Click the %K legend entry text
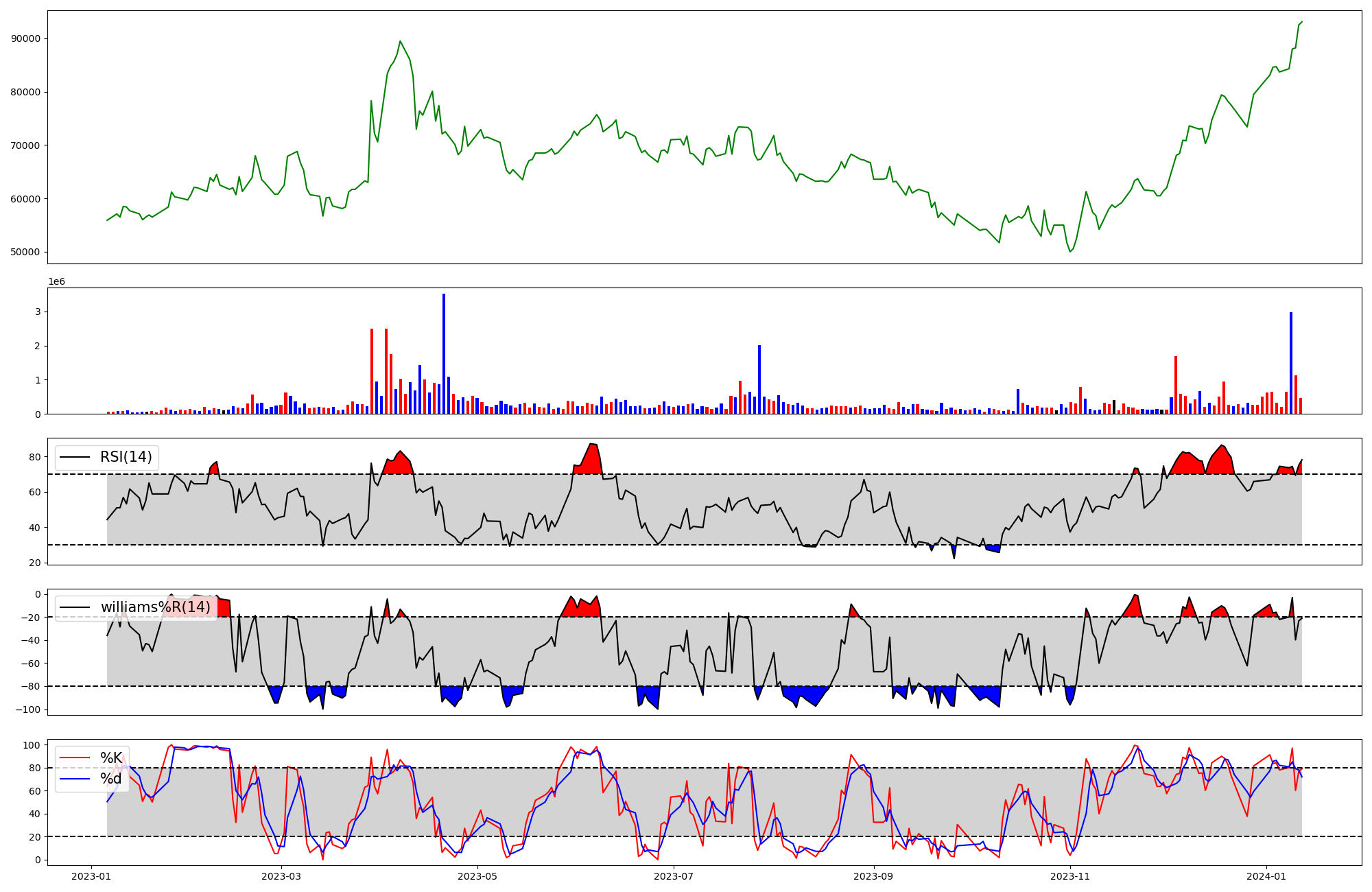Image resolution: width=1372 pixels, height=892 pixels. [111, 758]
